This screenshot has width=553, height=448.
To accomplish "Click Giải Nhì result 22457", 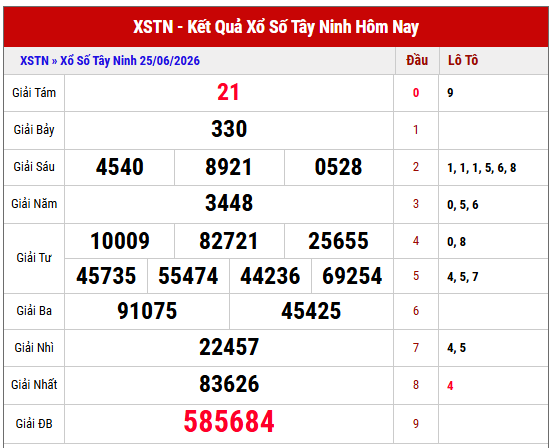I will 229,347.
